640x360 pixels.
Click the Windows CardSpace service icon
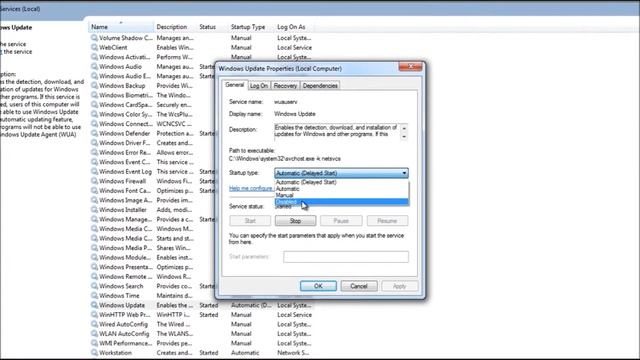(94, 104)
